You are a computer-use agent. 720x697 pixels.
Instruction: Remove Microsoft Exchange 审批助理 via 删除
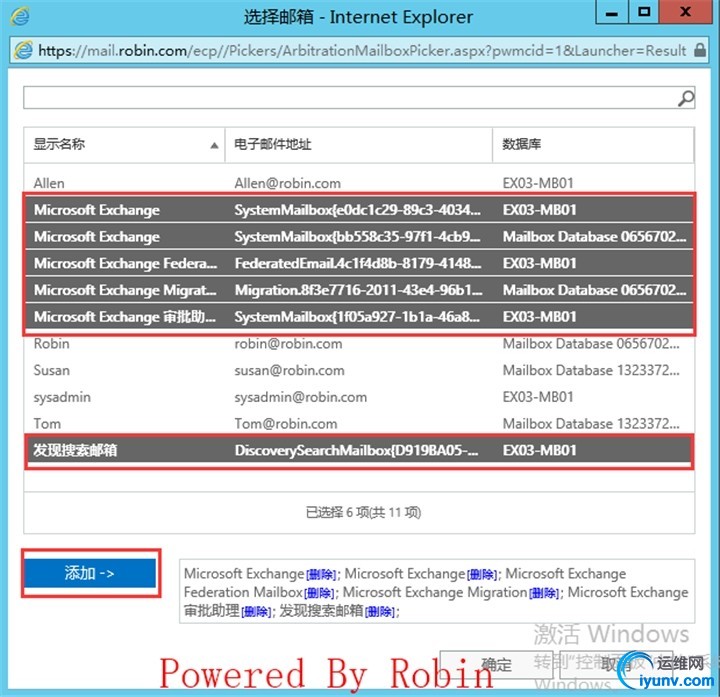click(256, 612)
